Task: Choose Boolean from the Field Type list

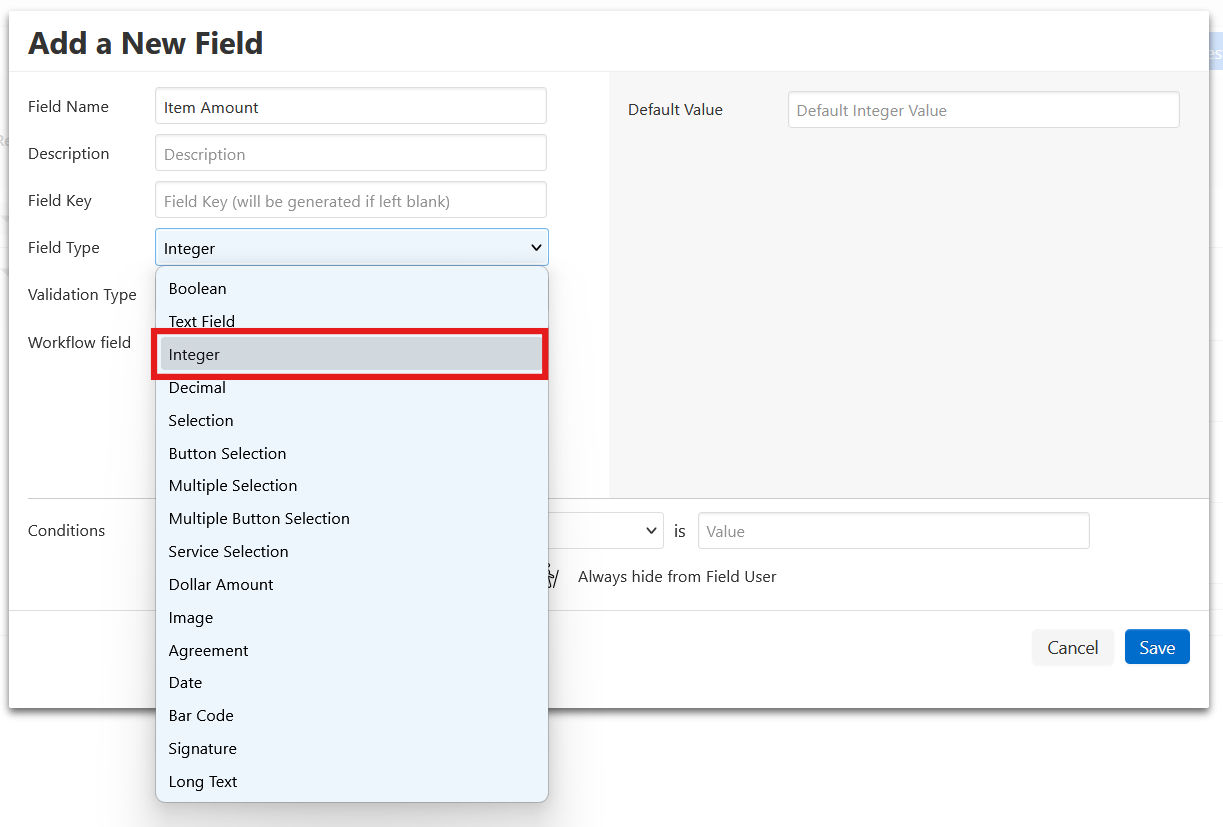Action: [198, 288]
